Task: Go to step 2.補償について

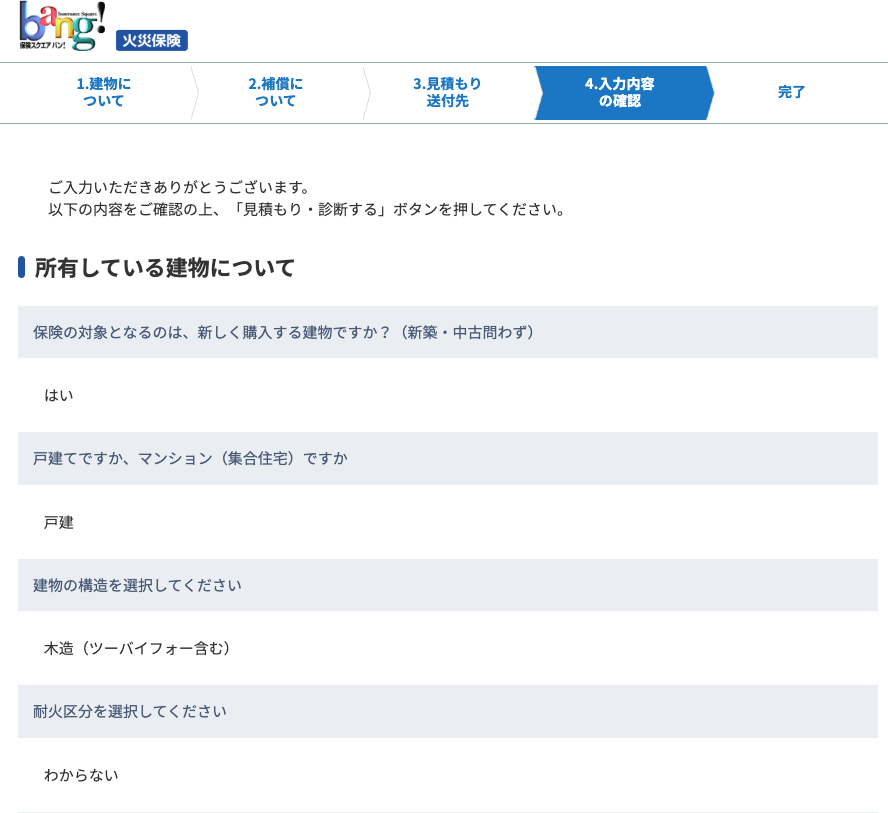Action: coord(275,92)
